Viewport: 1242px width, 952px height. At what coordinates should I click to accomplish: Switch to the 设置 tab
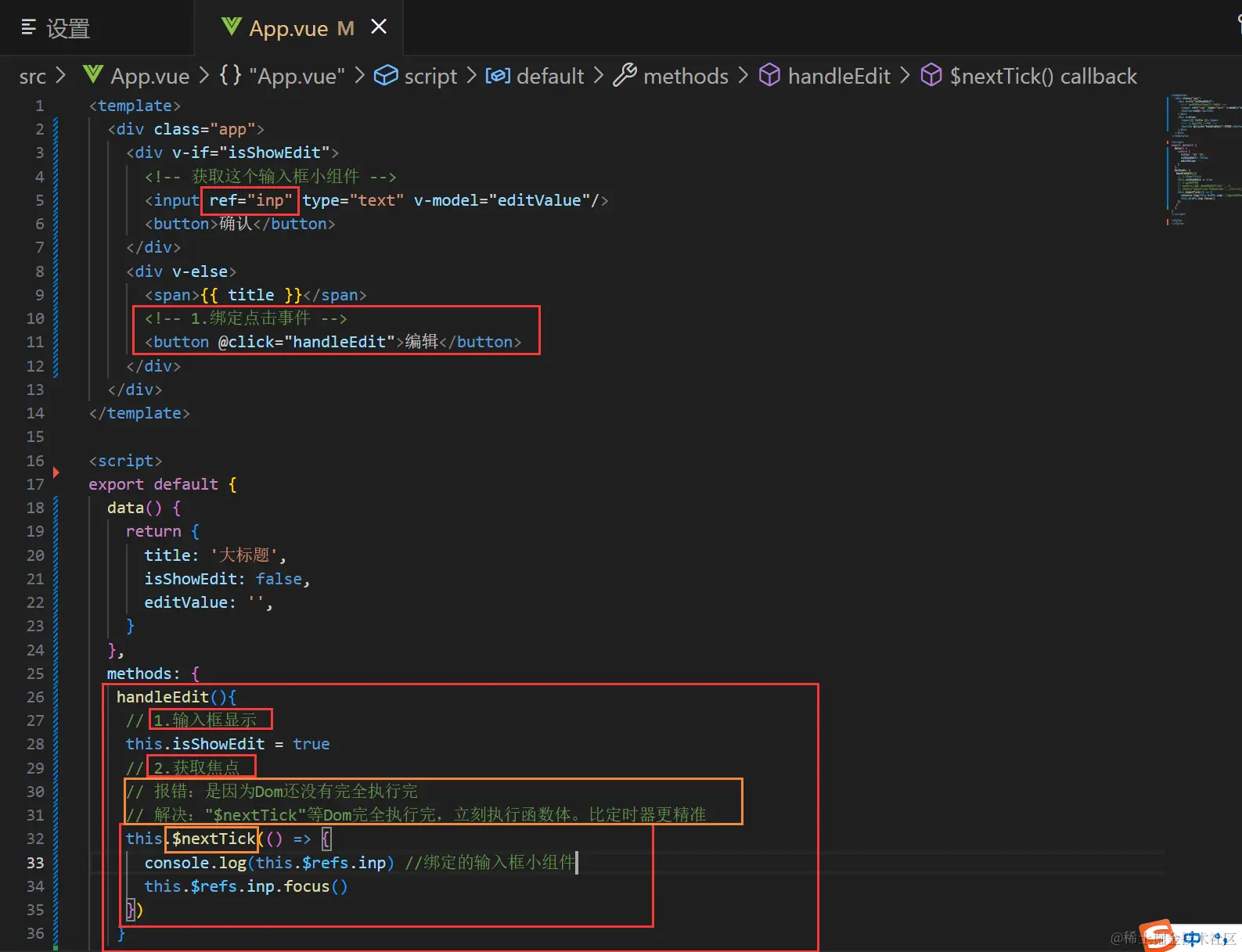click(95, 28)
